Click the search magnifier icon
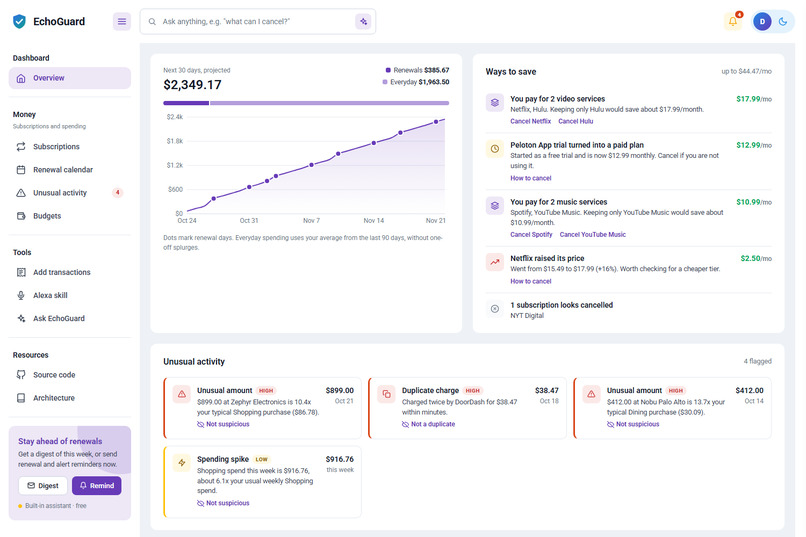Image resolution: width=806 pixels, height=537 pixels. (x=152, y=22)
